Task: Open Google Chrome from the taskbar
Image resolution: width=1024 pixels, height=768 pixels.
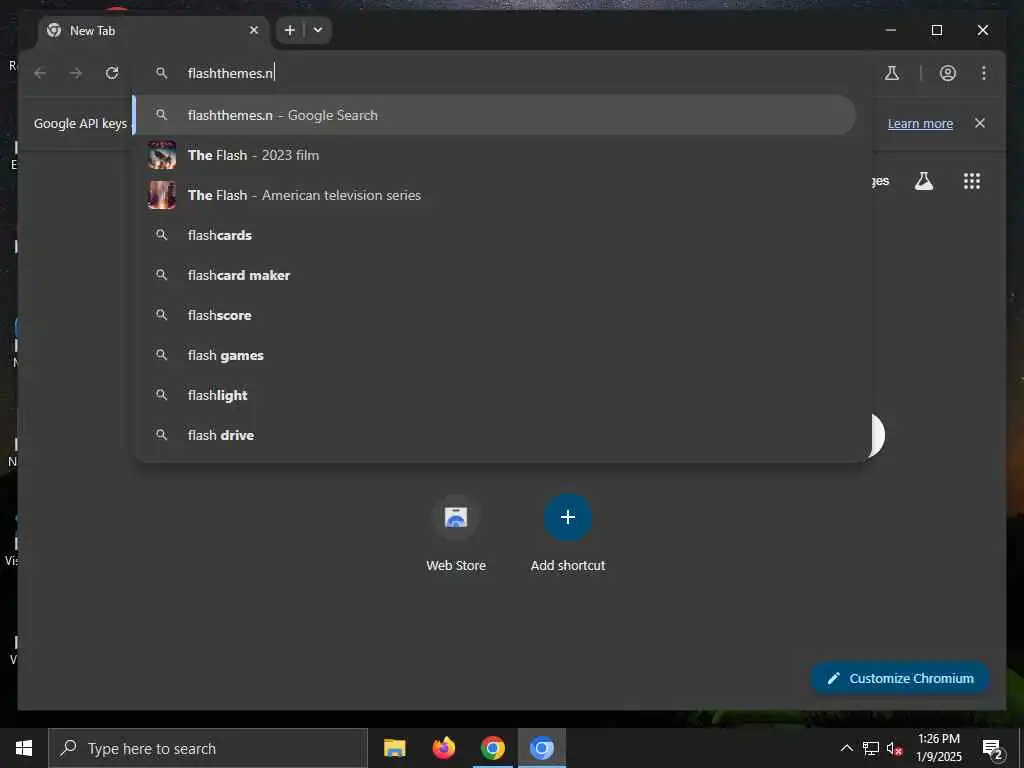Action: pos(492,748)
